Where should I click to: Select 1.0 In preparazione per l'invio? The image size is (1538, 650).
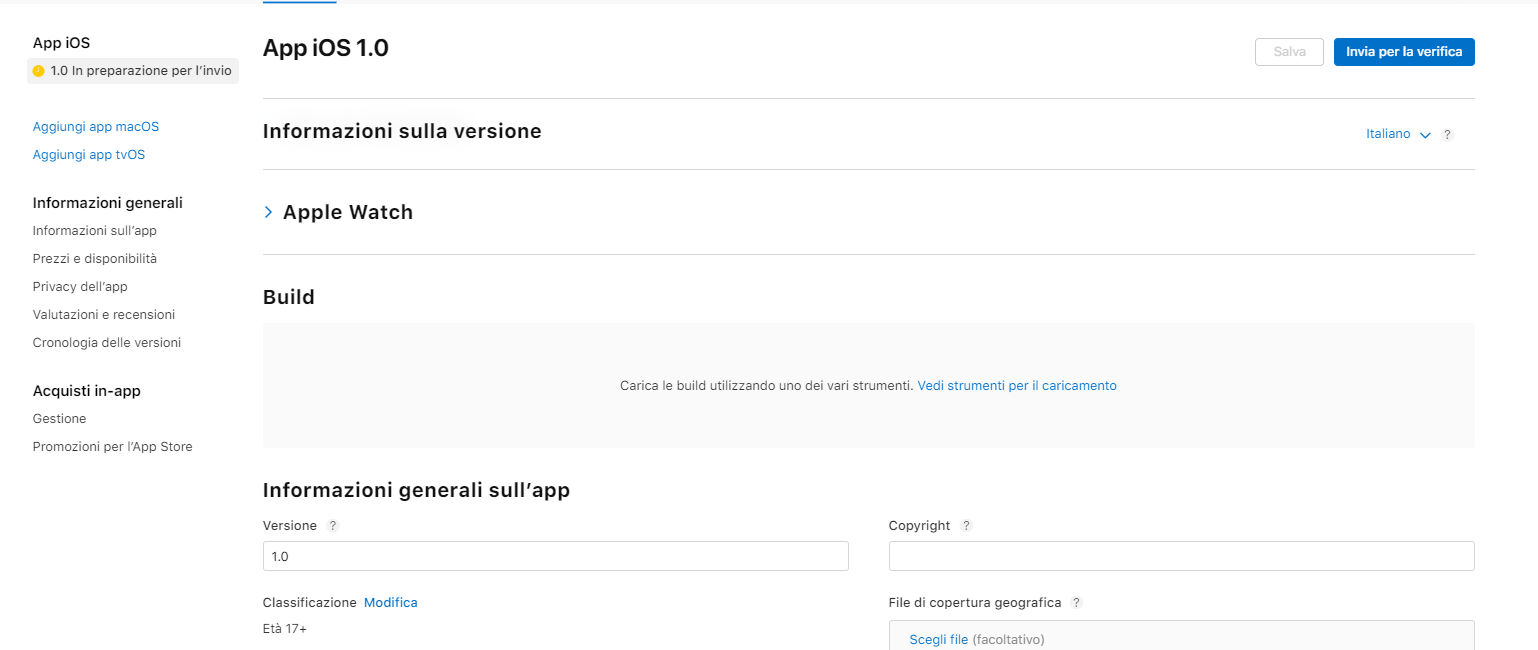point(140,71)
